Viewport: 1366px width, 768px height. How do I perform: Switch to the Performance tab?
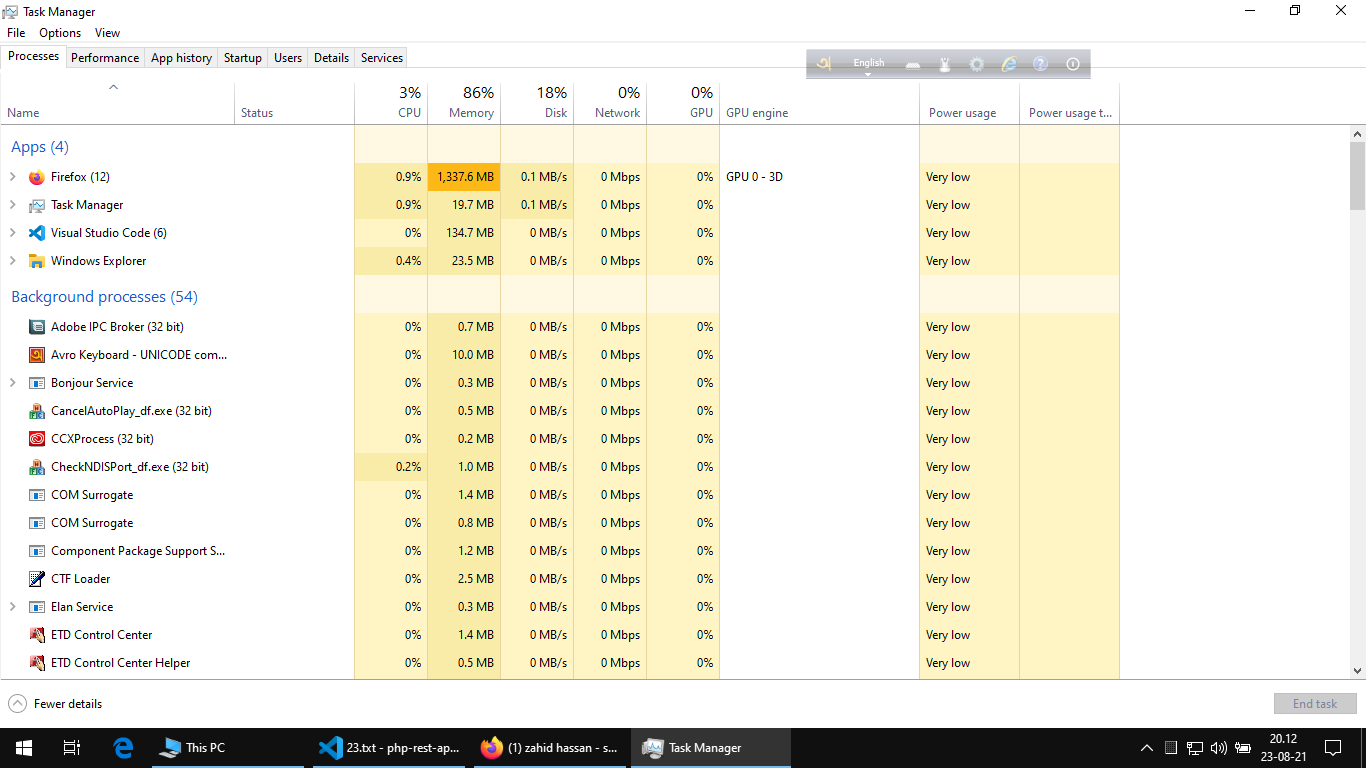(105, 58)
